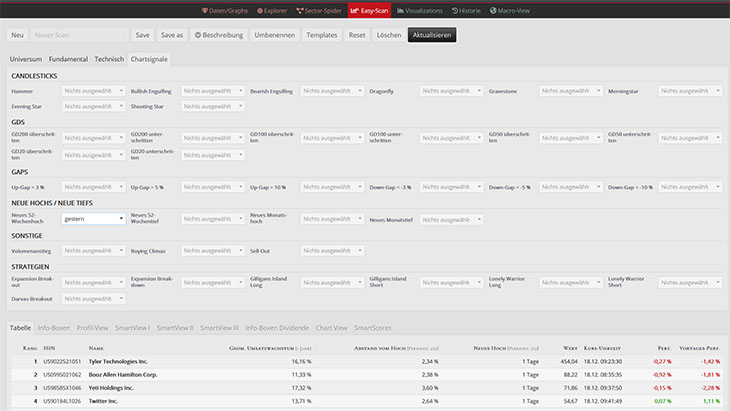Open the Bearish Engulfing dropdown
Viewport: 730px width, 411px height.
(x=332, y=91)
